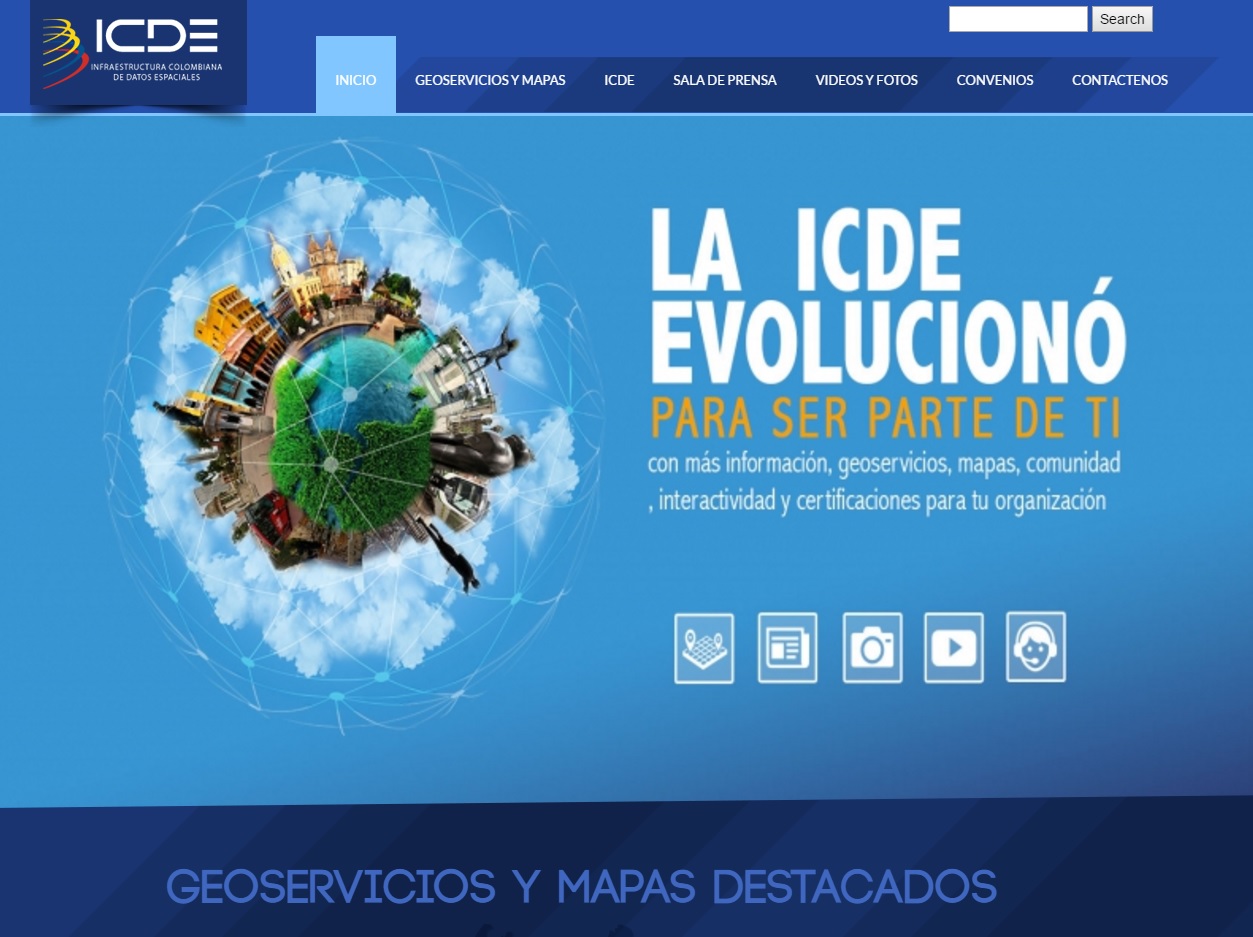Open the newspaper press icon in banner
Image resolution: width=1253 pixels, height=937 pixels.
(788, 648)
